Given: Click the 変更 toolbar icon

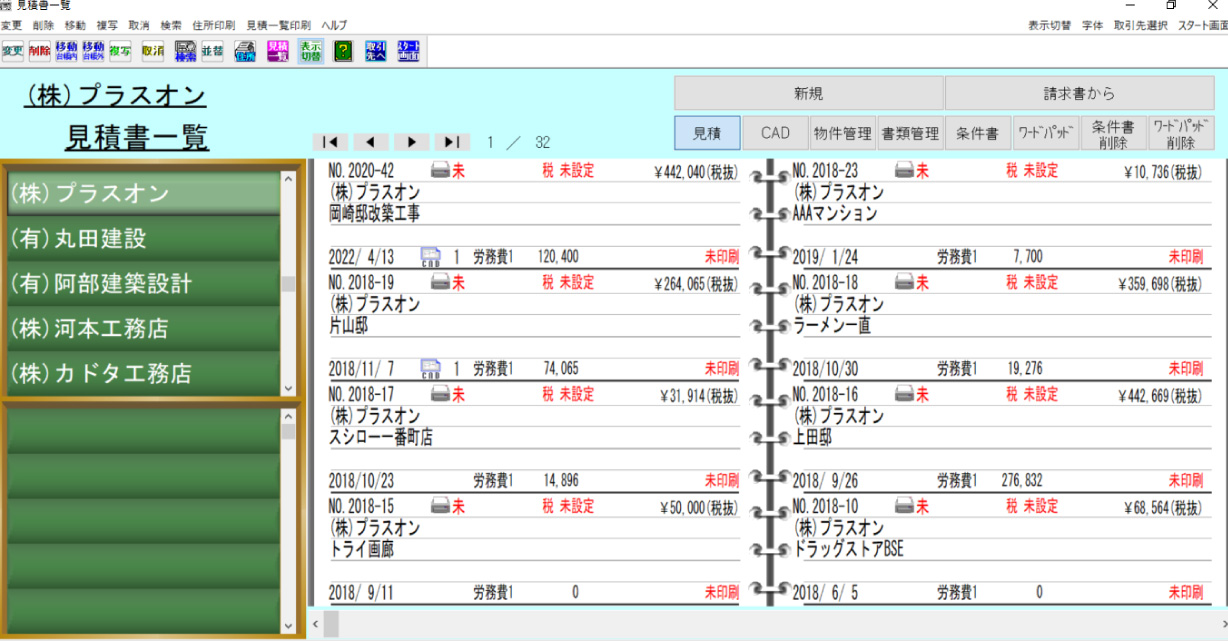Looking at the screenshot, I should tap(12, 51).
